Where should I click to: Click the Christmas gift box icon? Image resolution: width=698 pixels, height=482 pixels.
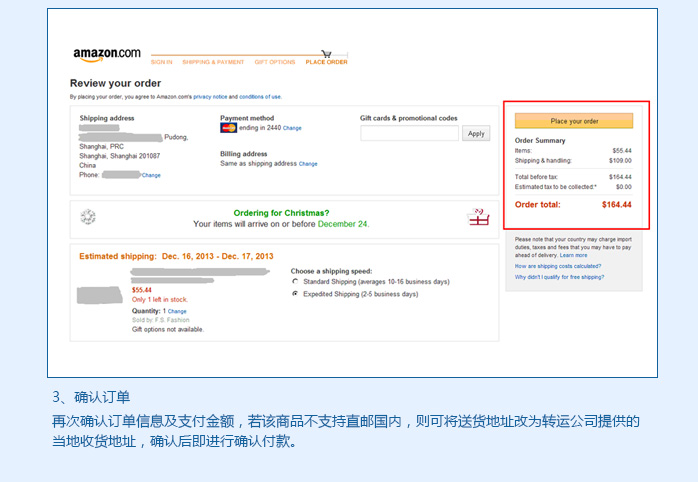point(478,217)
